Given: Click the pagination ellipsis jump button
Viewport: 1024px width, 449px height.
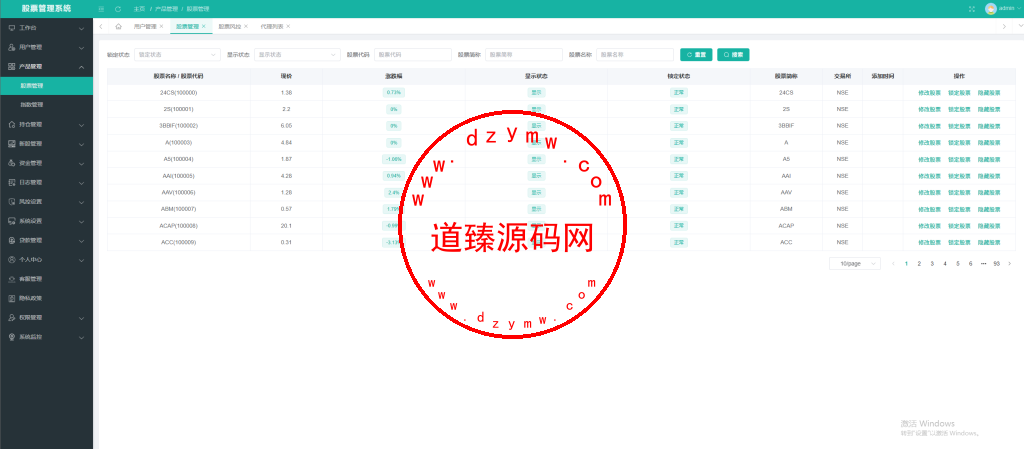Looking at the screenshot, I should [984, 264].
